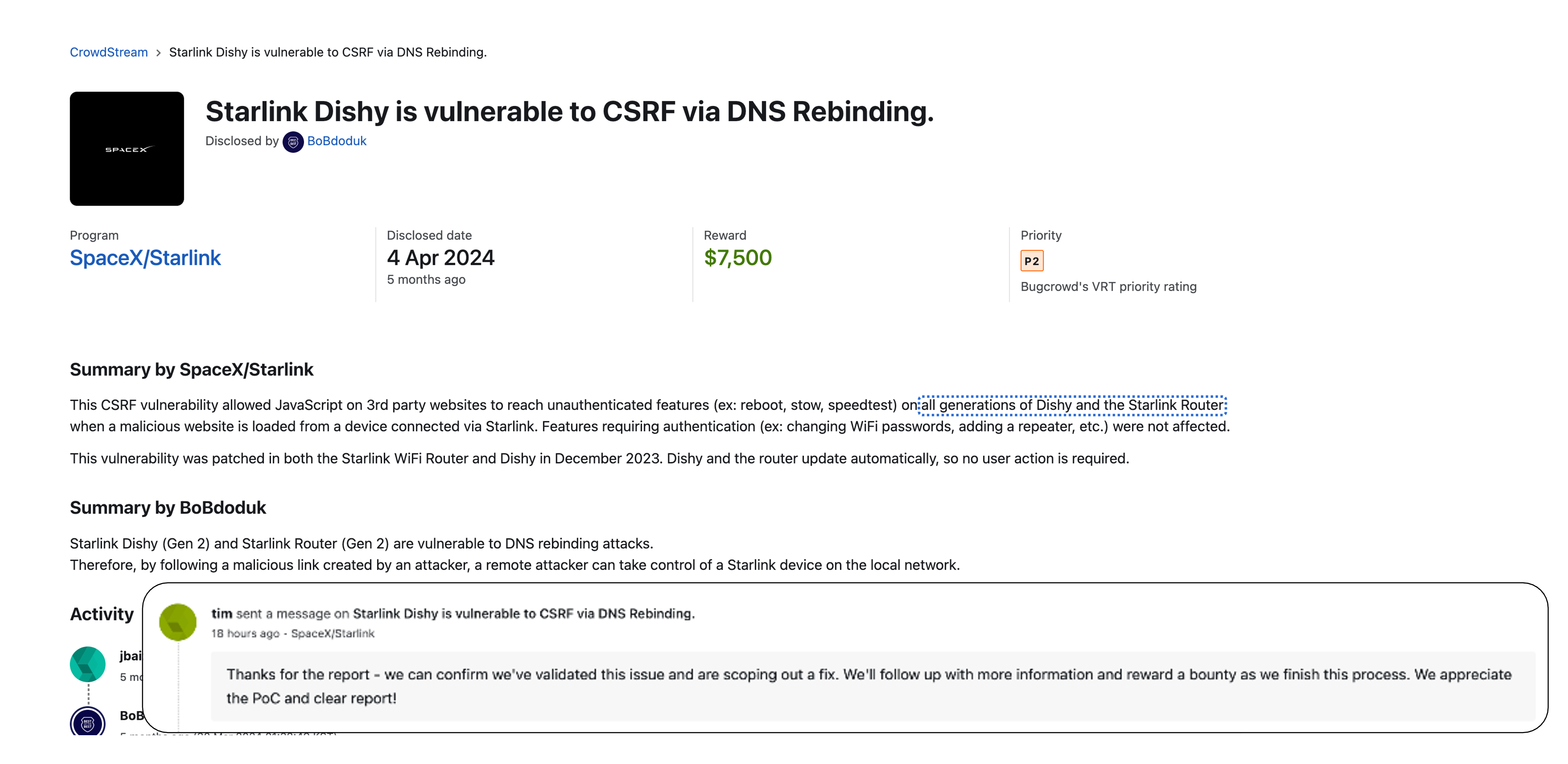Click the 4 Apr 2024 disclosed date

click(x=440, y=258)
